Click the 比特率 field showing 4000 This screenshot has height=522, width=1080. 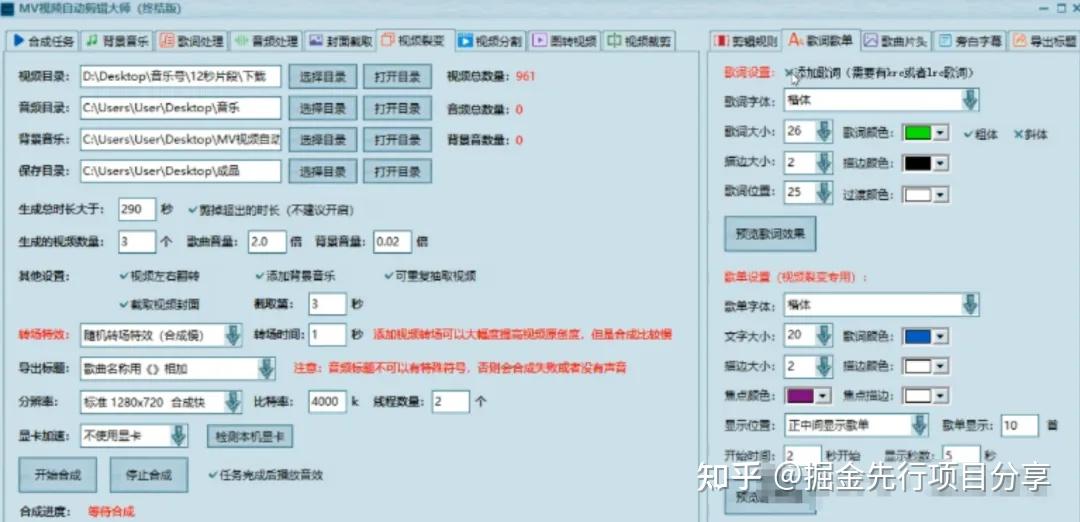[x=327, y=401]
